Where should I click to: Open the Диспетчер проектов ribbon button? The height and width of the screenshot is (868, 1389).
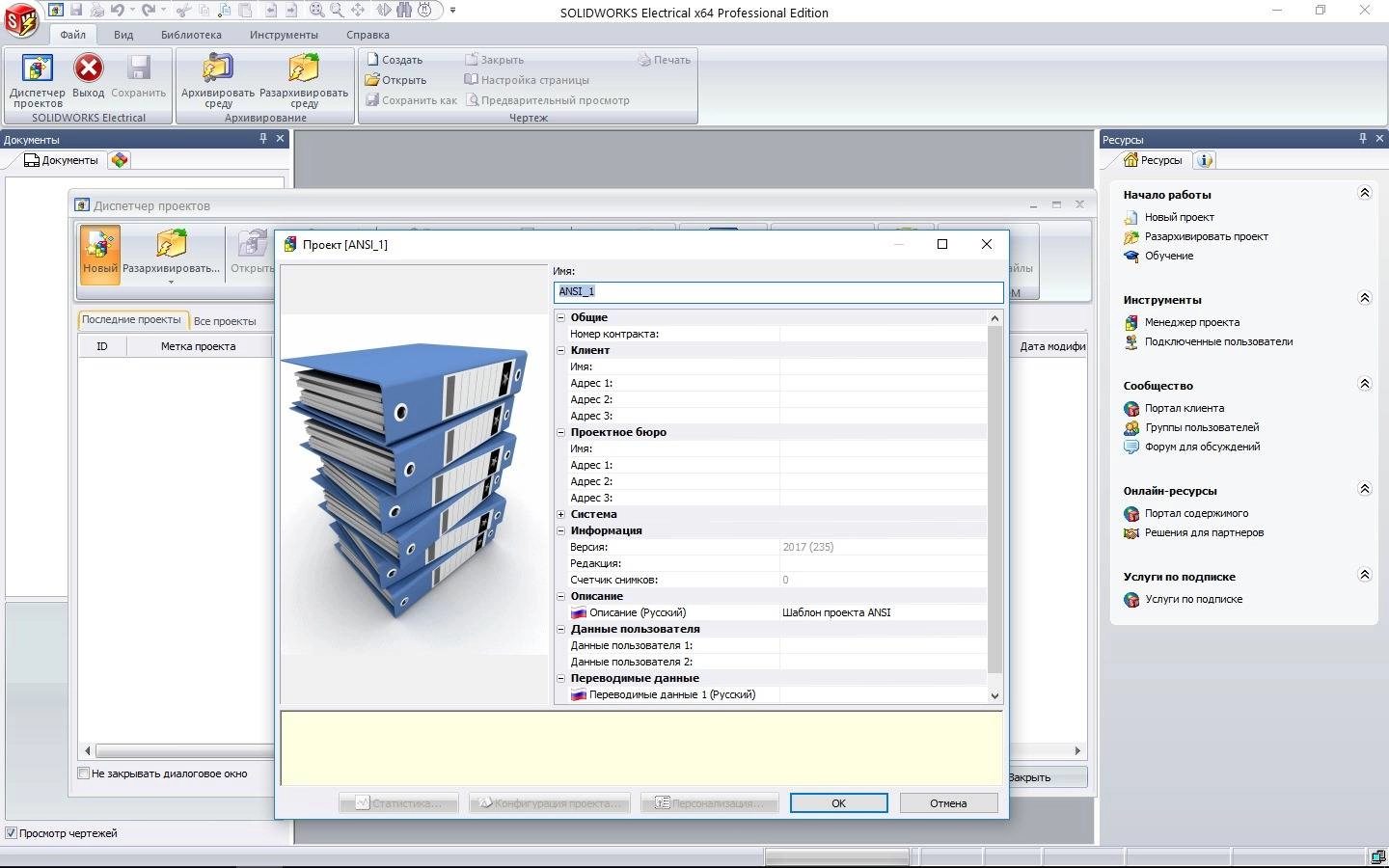(x=38, y=79)
